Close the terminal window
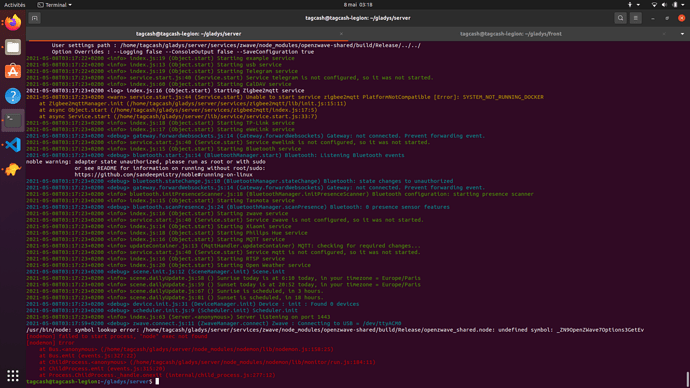 (681, 18)
